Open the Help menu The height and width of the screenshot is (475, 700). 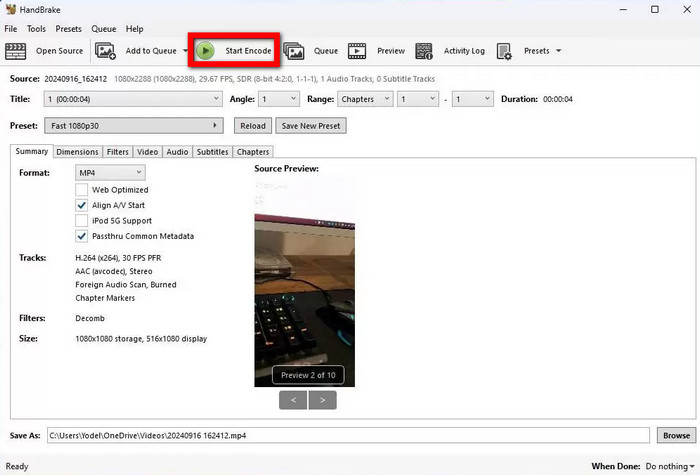coord(134,29)
